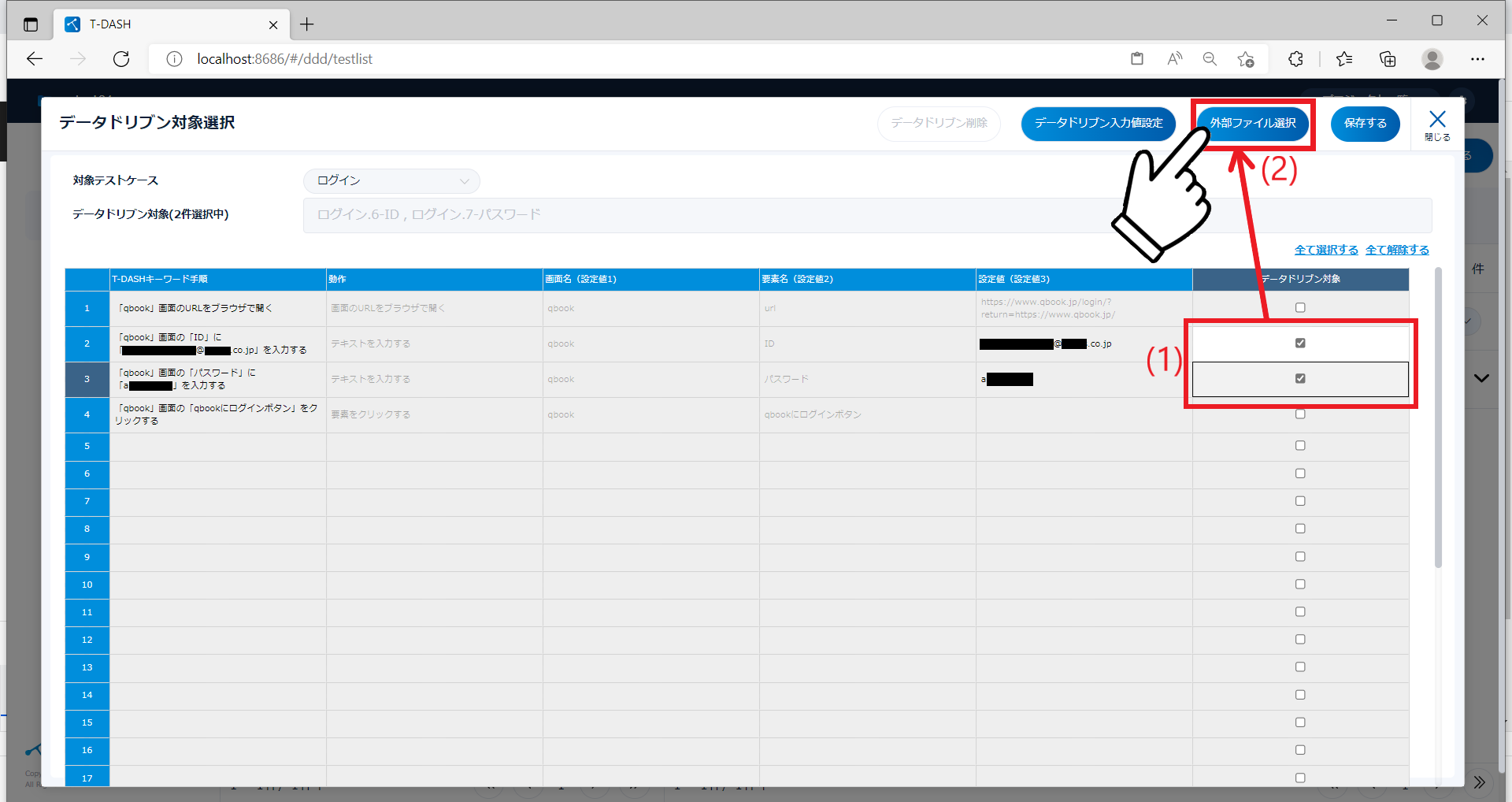Uncheck data-driven checkbox for row 3
The image size is (1512, 802).
pyautogui.click(x=1300, y=379)
